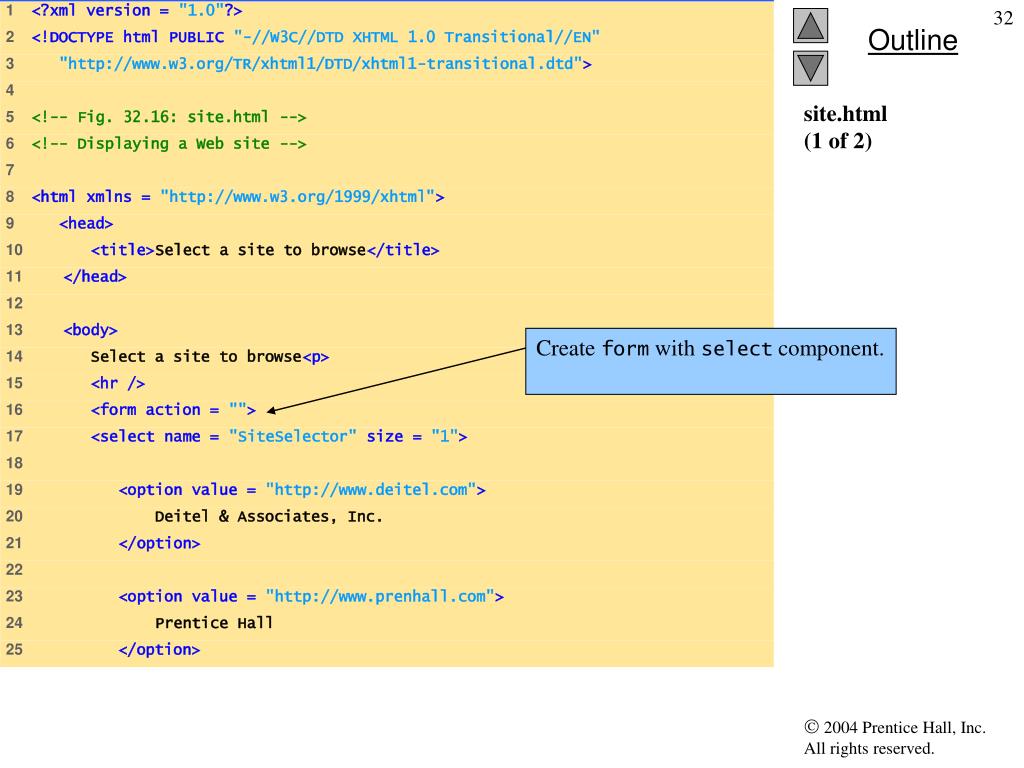Click the DOCTYPE html PUBLIC line
This screenshot has height=768, width=1024.
(315, 37)
